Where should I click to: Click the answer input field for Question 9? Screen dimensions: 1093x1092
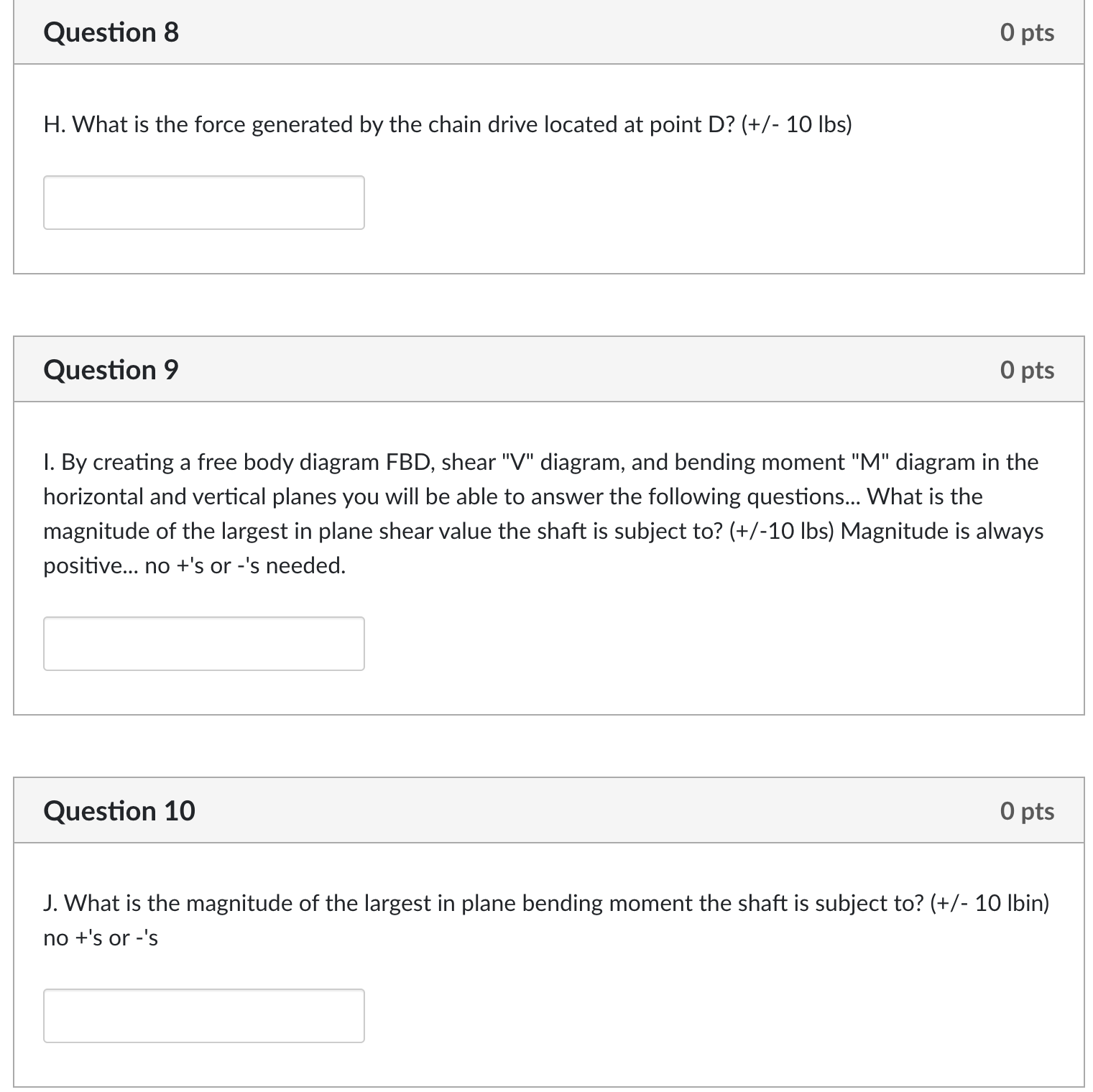click(x=203, y=643)
